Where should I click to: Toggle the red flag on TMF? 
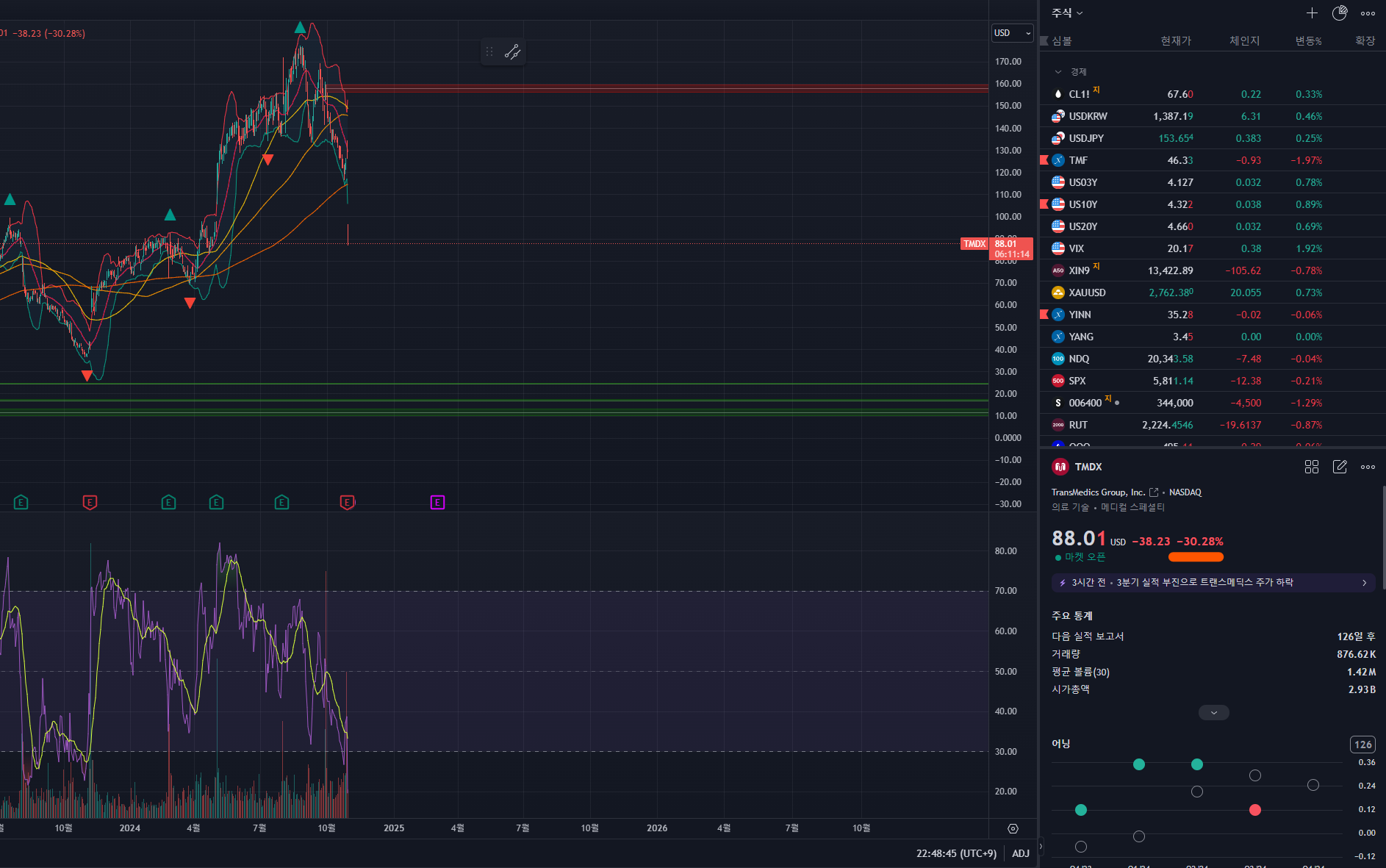pyautogui.click(x=1044, y=160)
